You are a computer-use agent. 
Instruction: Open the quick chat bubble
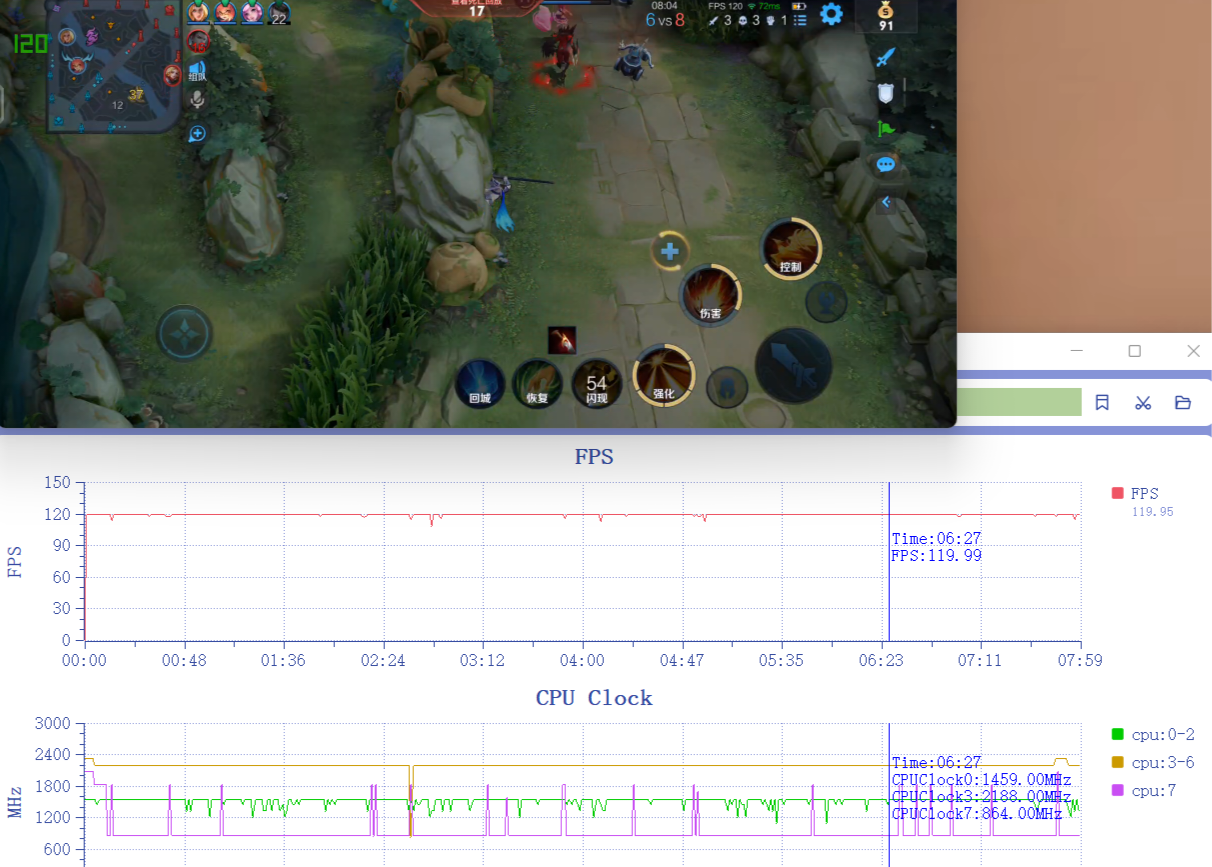tap(885, 165)
